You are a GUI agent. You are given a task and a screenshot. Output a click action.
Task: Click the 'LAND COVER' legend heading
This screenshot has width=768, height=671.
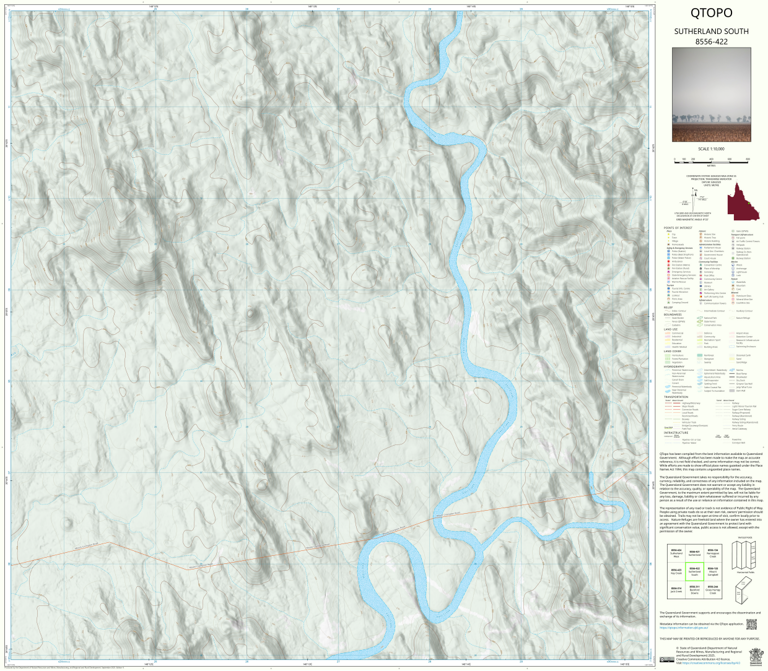[x=672, y=351]
